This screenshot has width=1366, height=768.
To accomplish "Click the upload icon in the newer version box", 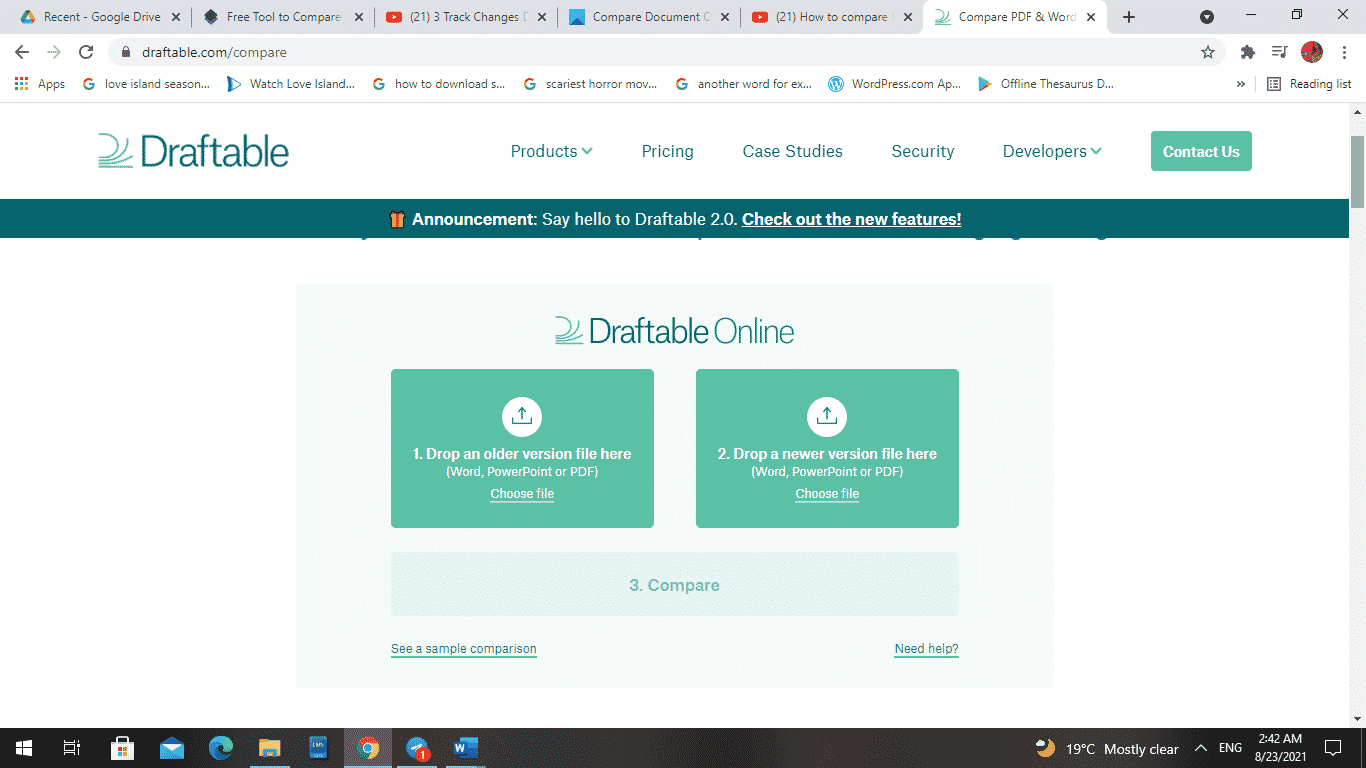I will (x=826, y=416).
